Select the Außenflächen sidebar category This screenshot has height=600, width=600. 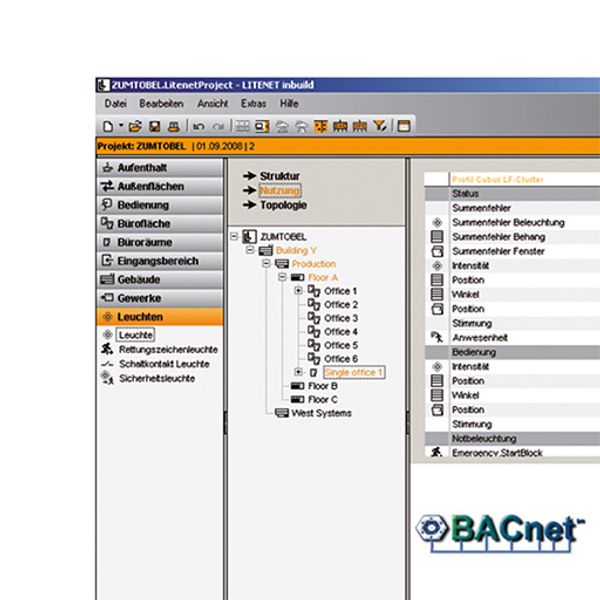click(x=160, y=186)
